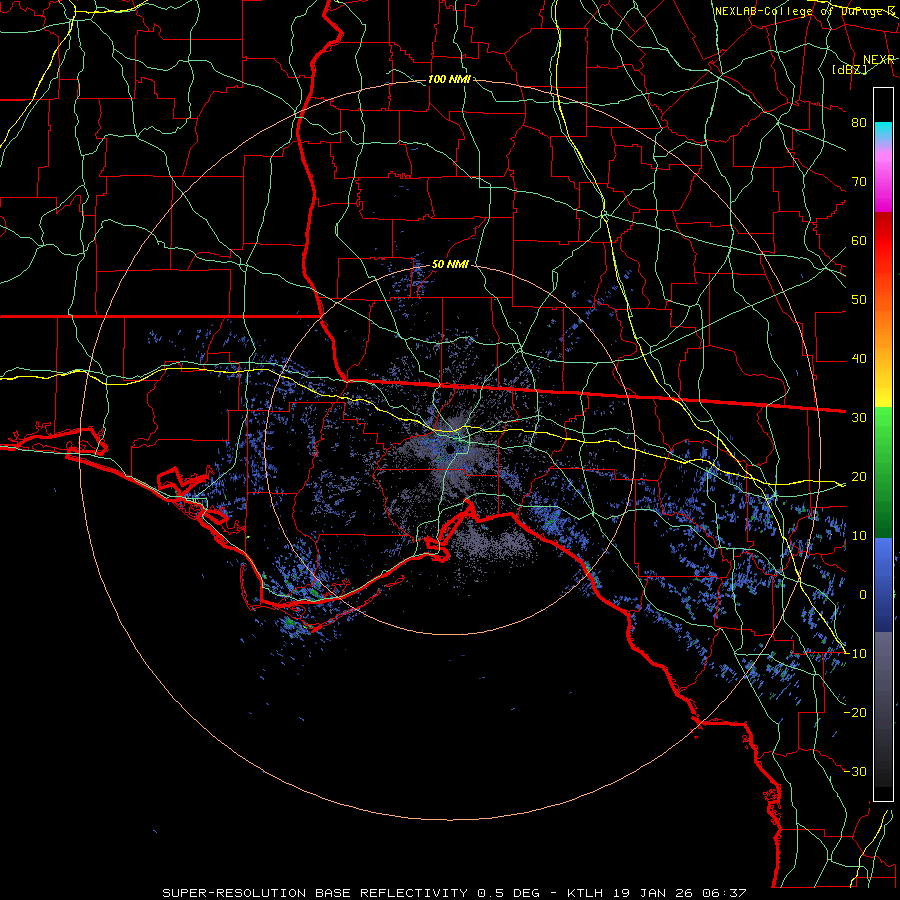This screenshot has height=900, width=900.
Task: Click the 60 value on the dBZ scale
Action: 859,240
